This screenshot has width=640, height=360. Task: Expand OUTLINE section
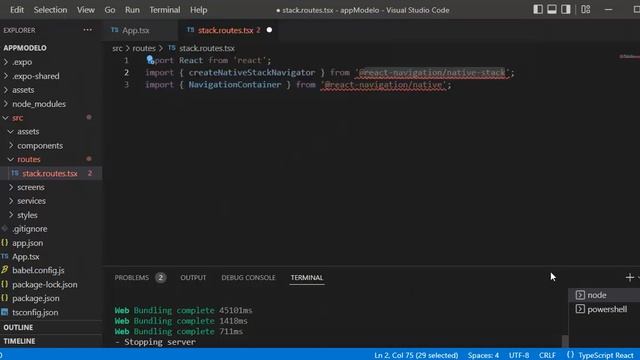[18, 327]
